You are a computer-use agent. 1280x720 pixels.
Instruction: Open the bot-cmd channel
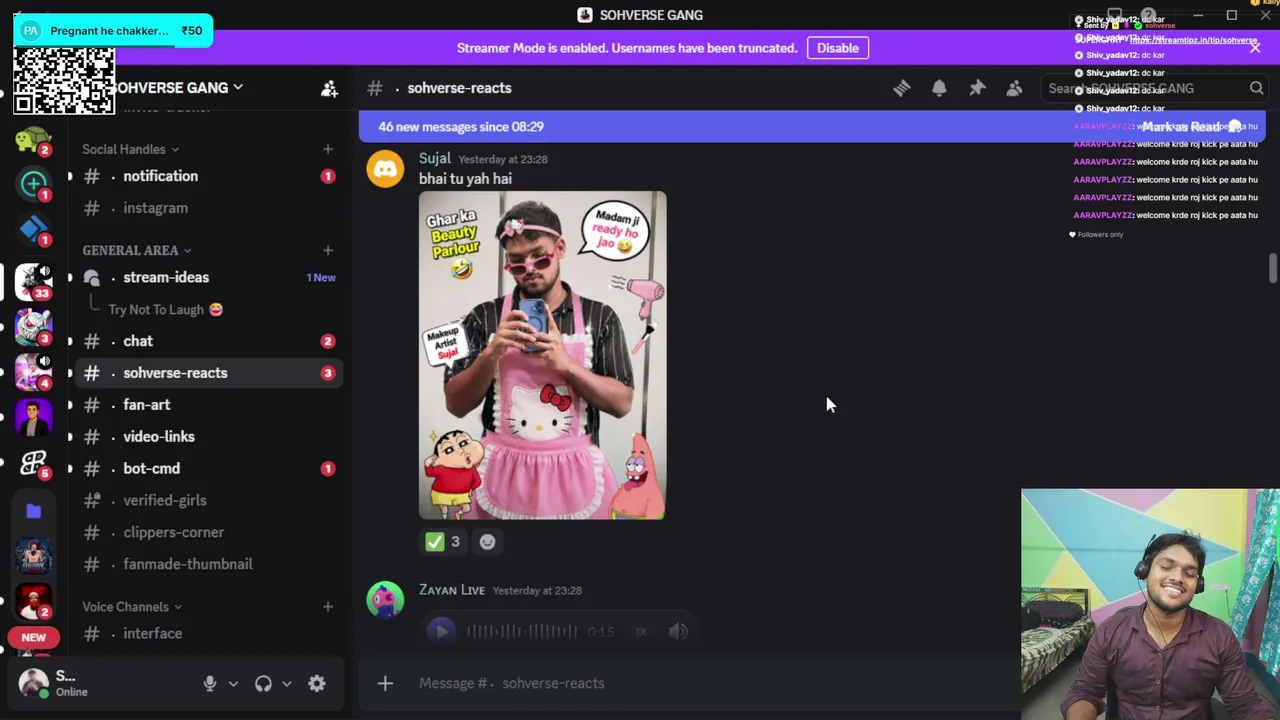click(208, 468)
